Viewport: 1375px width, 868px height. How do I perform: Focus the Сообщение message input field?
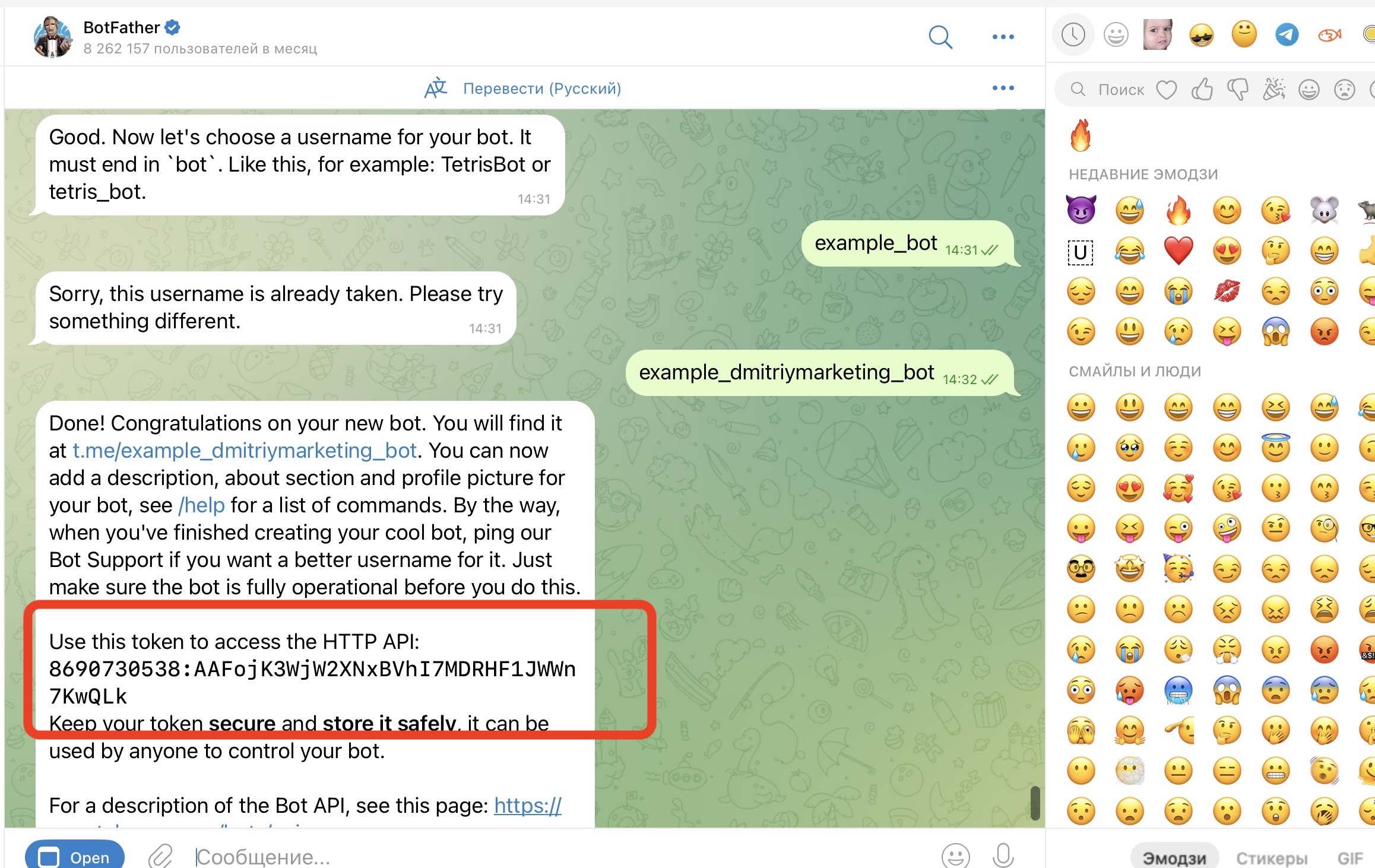click(558, 857)
